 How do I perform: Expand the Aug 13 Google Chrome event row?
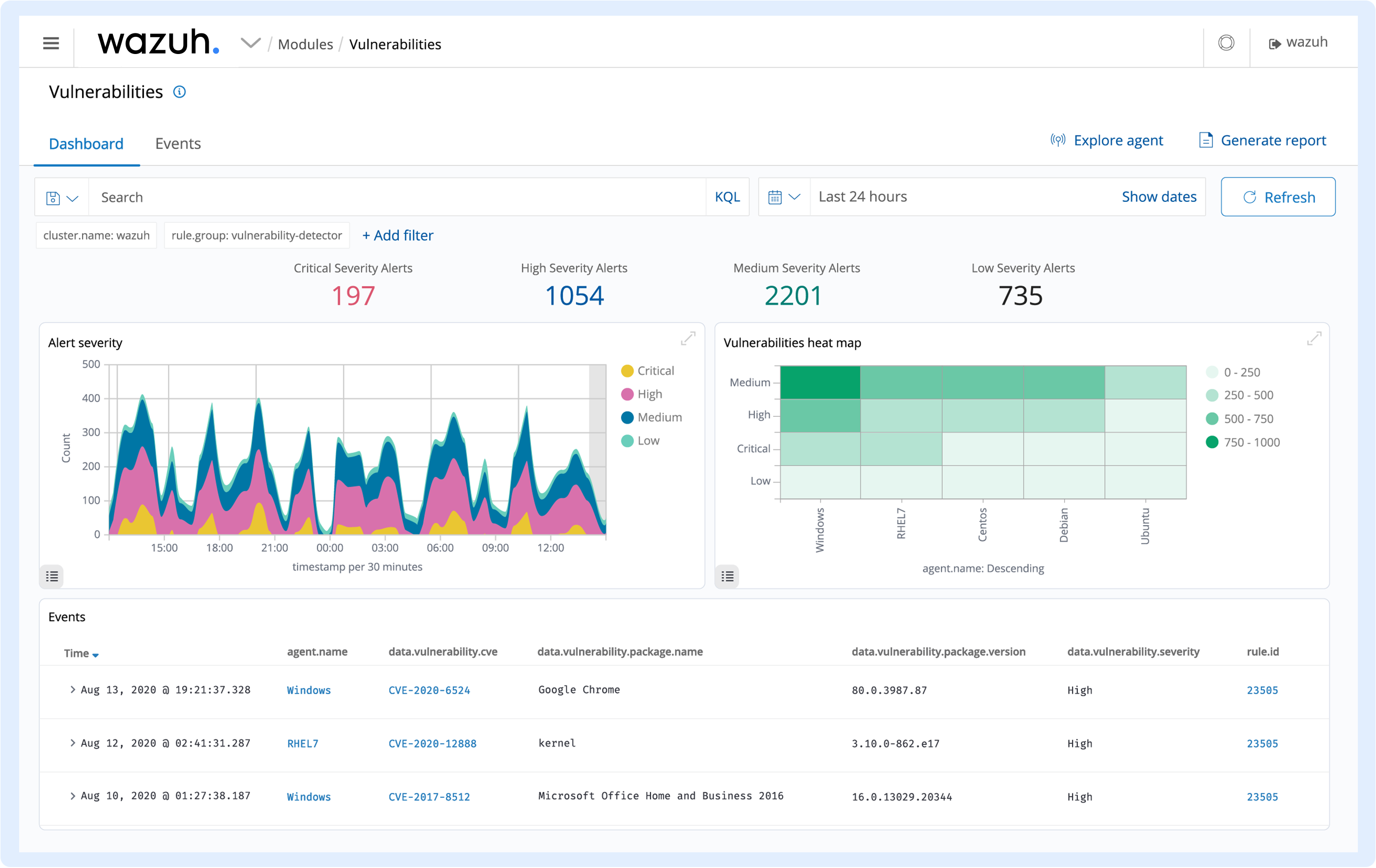click(72, 690)
